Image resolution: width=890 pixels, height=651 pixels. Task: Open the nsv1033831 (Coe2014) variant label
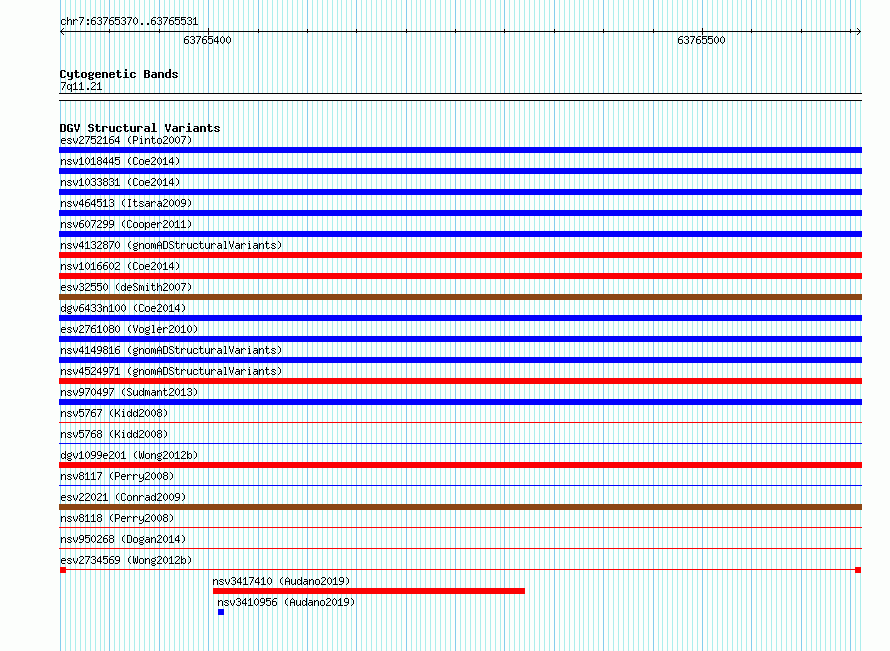tap(120, 182)
